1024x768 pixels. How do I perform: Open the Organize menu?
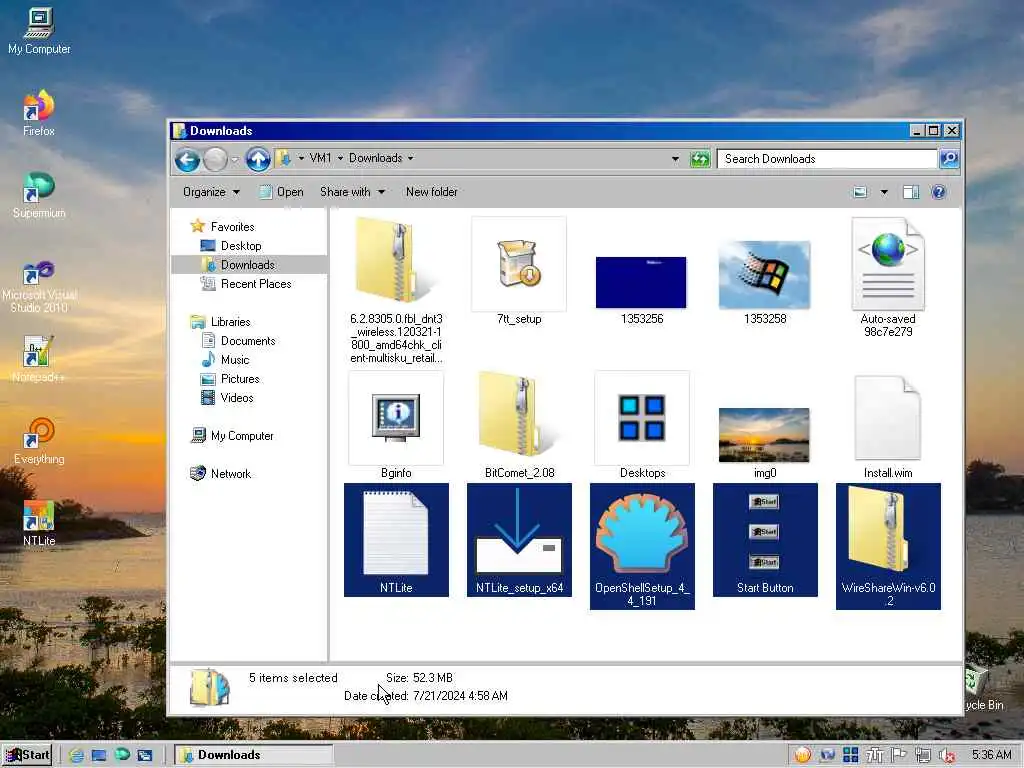[211, 192]
